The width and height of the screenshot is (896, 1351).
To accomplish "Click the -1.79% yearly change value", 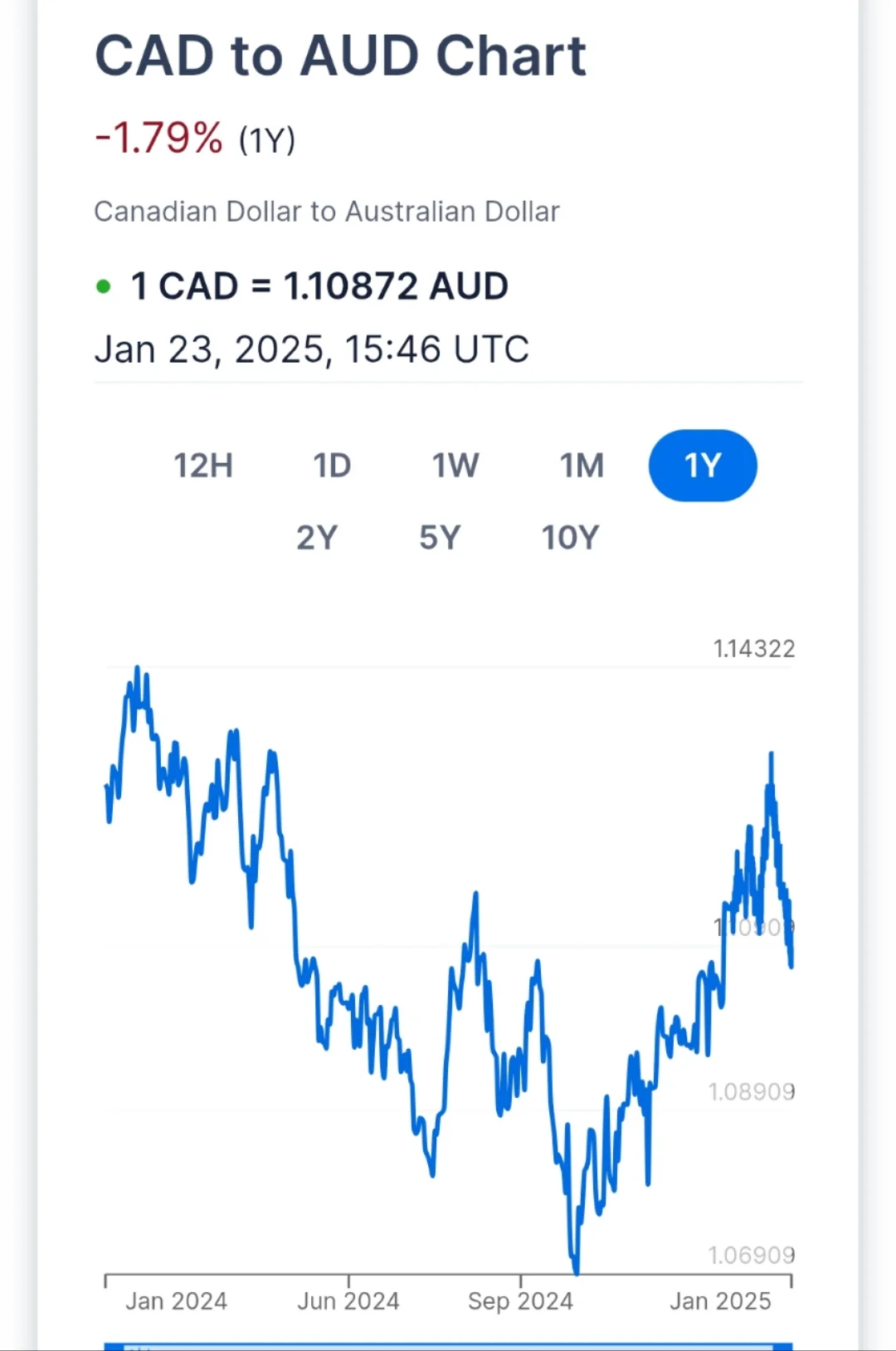I will (x=159, y=138).
